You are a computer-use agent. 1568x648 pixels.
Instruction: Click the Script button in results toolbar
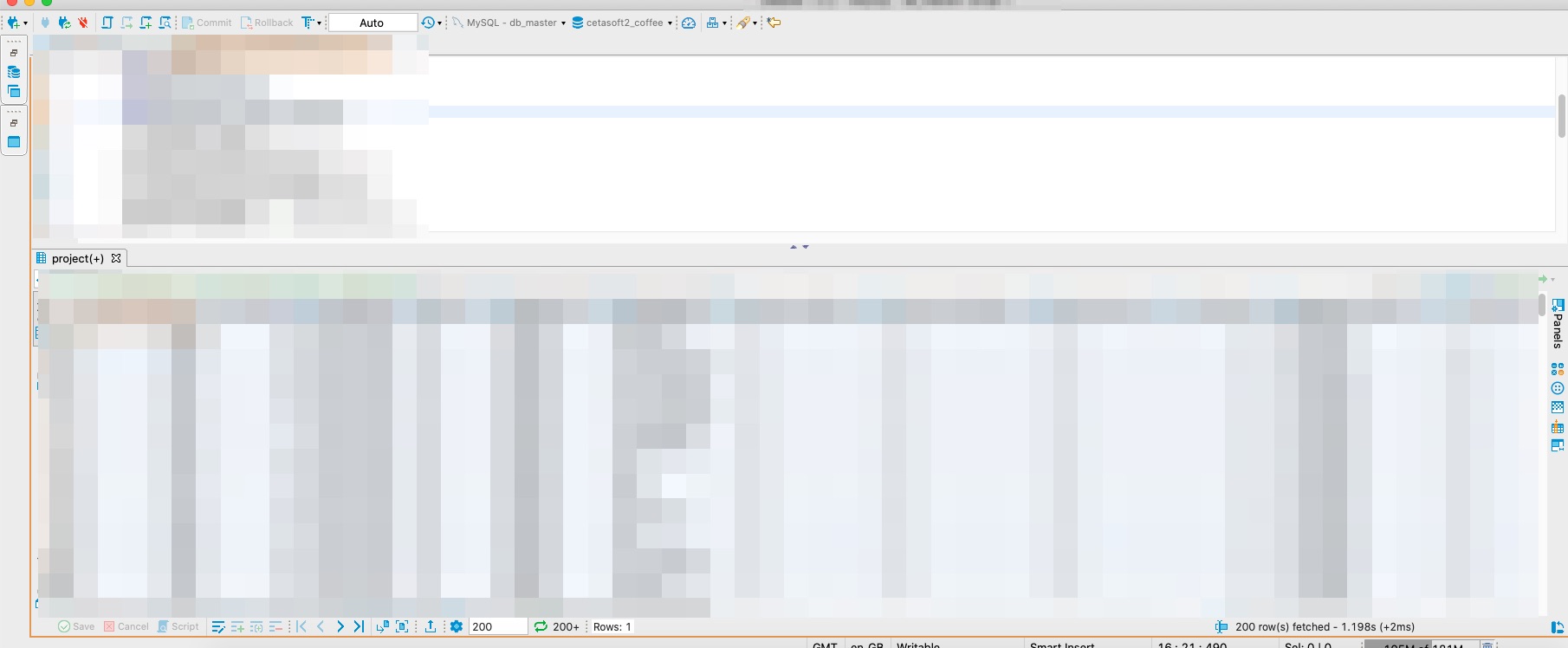178,626
